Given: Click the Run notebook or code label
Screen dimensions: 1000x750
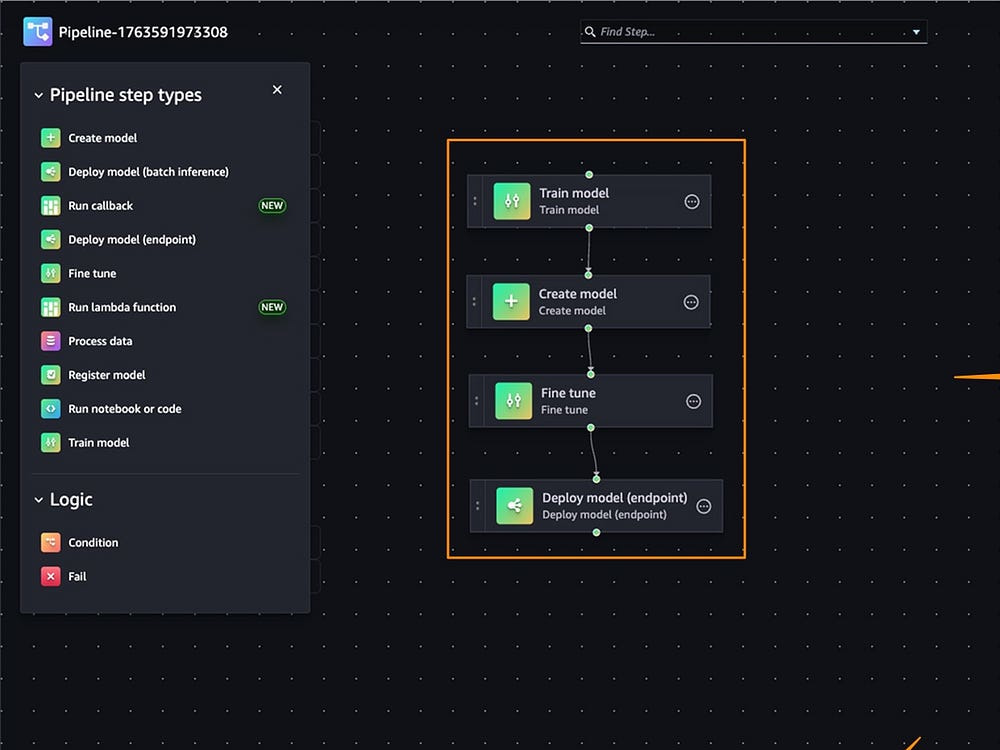Looking at the screenshot, I should coord(124,408).
